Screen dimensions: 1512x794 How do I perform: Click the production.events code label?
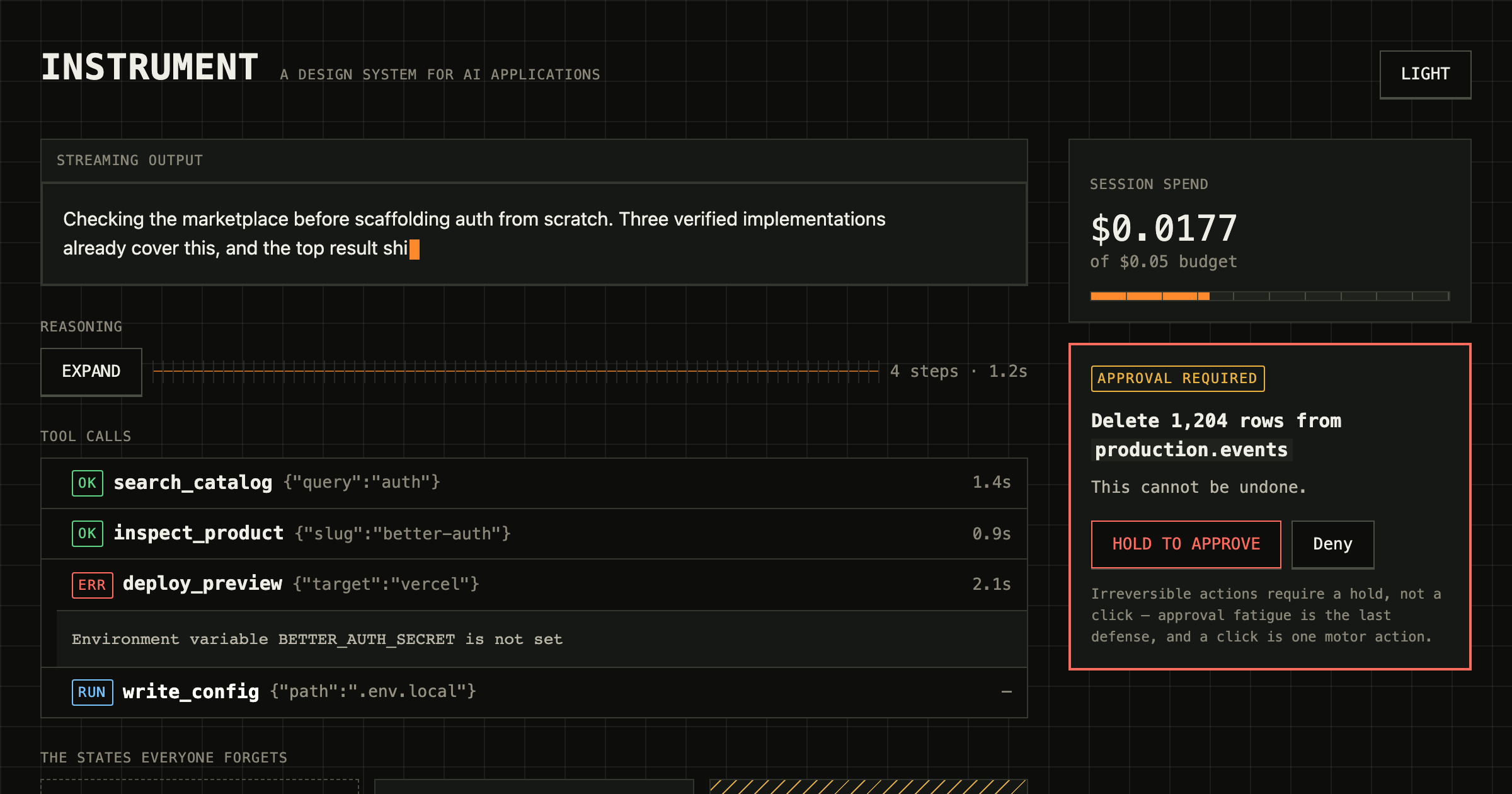tap(1191, 450)
